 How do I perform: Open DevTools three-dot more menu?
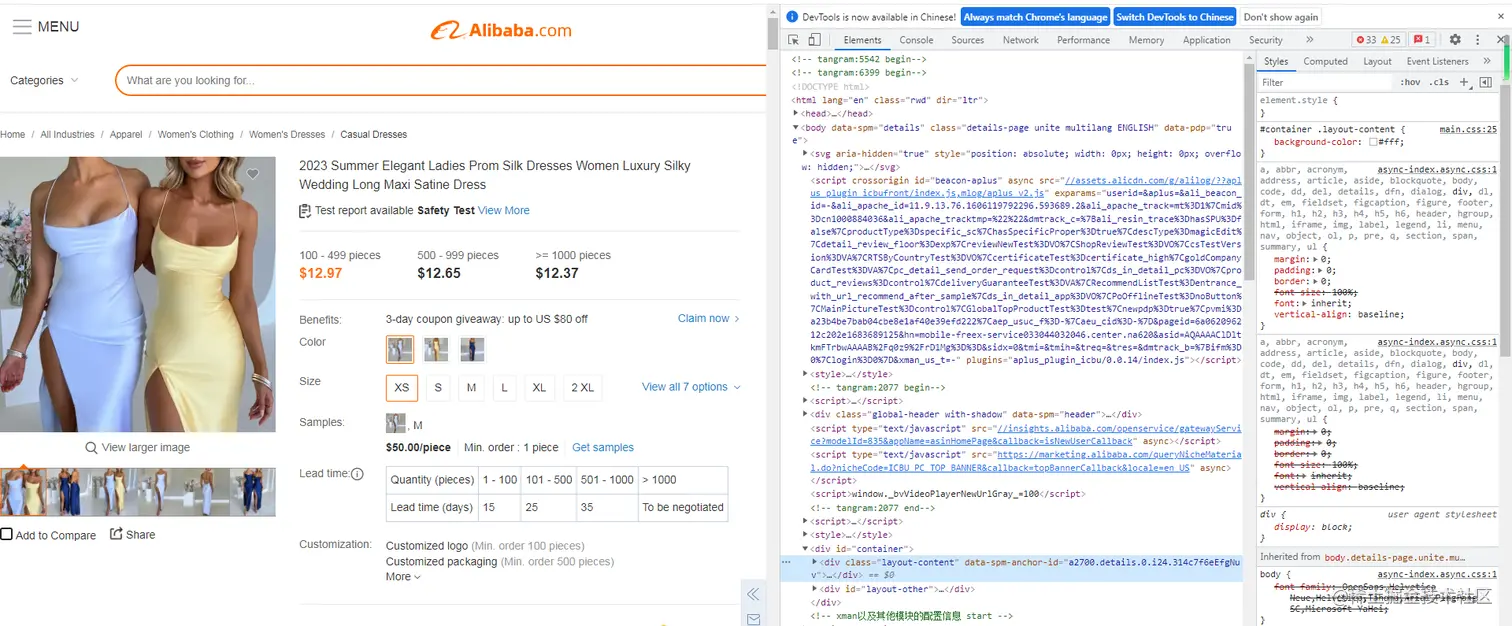tap(1476, 40)
